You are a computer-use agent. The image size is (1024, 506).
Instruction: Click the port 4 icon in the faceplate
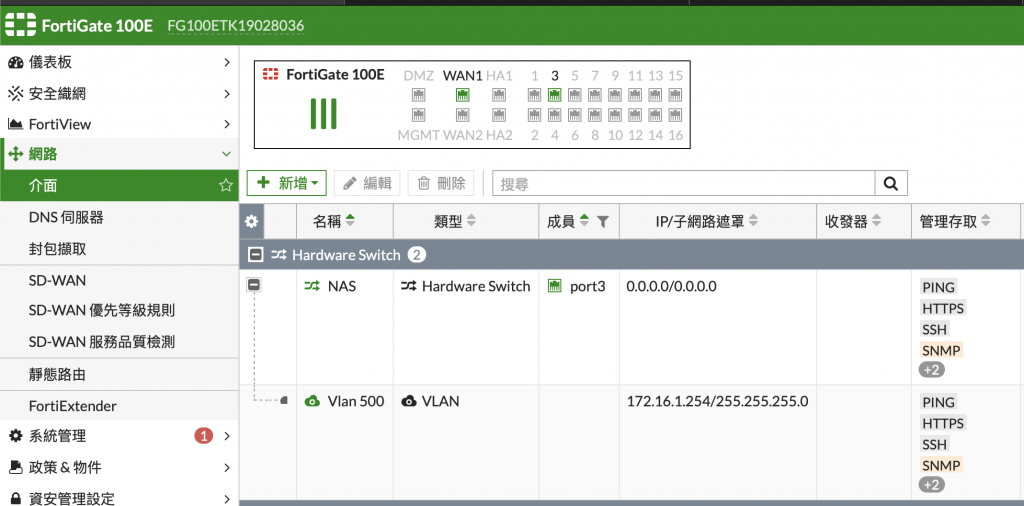tap(554, 116)
